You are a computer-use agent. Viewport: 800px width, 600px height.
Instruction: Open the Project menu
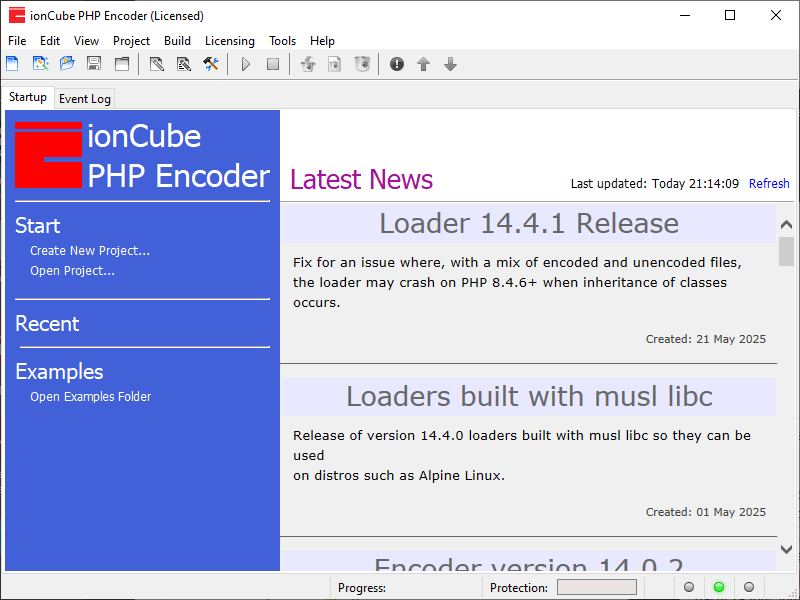pos(131,41)
